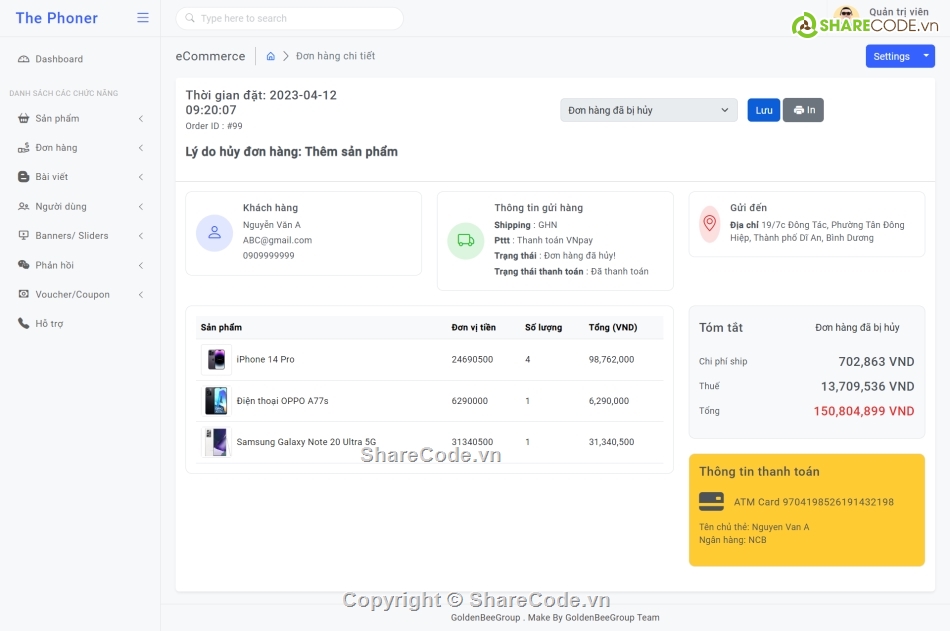Click the In print button
The width and height of the screenshot is (950, 631).
pyautogui.click(x=803, y=110)
